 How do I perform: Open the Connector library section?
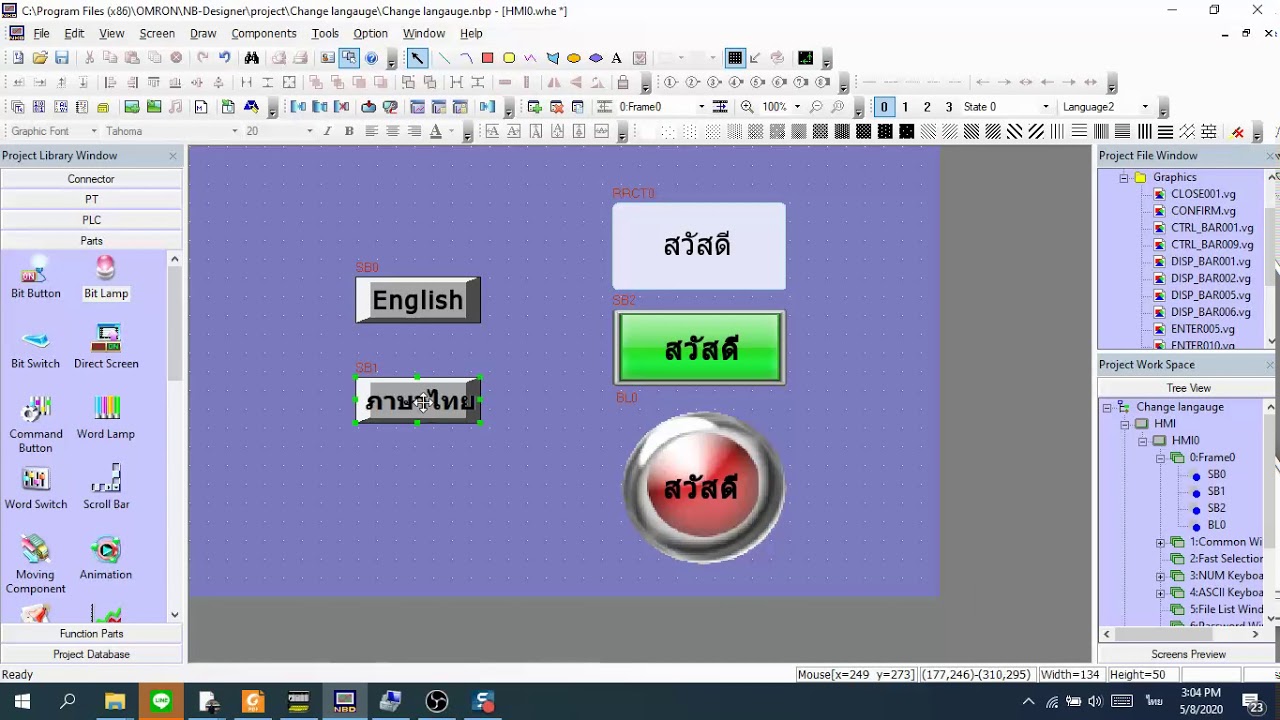[x=91, y=179]
